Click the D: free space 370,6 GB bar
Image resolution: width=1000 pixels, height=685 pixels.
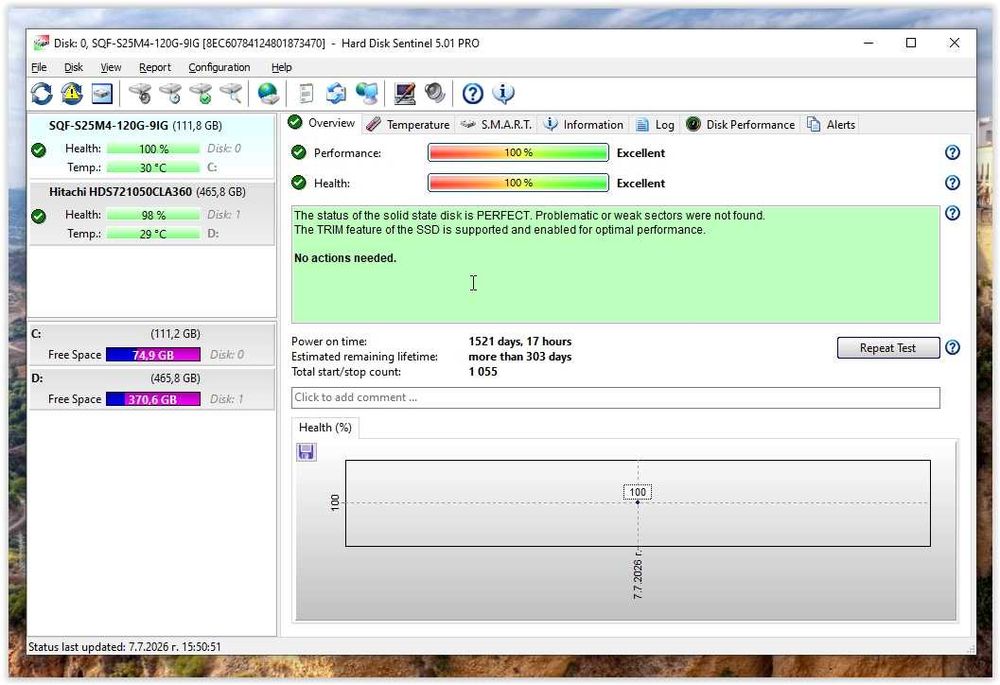153,399
